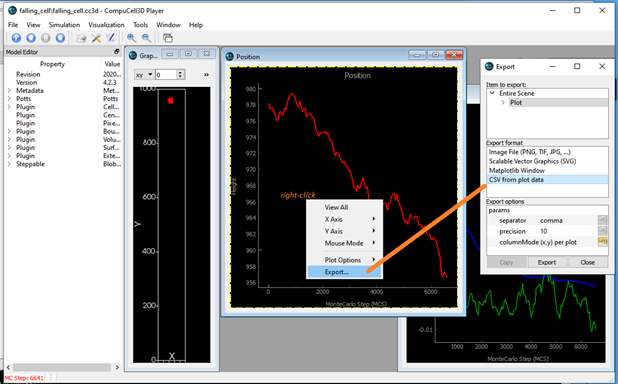The image size is (618, 384).
Task: Float the Model Editor panel with the undock icon
Action: click(117, 52)
